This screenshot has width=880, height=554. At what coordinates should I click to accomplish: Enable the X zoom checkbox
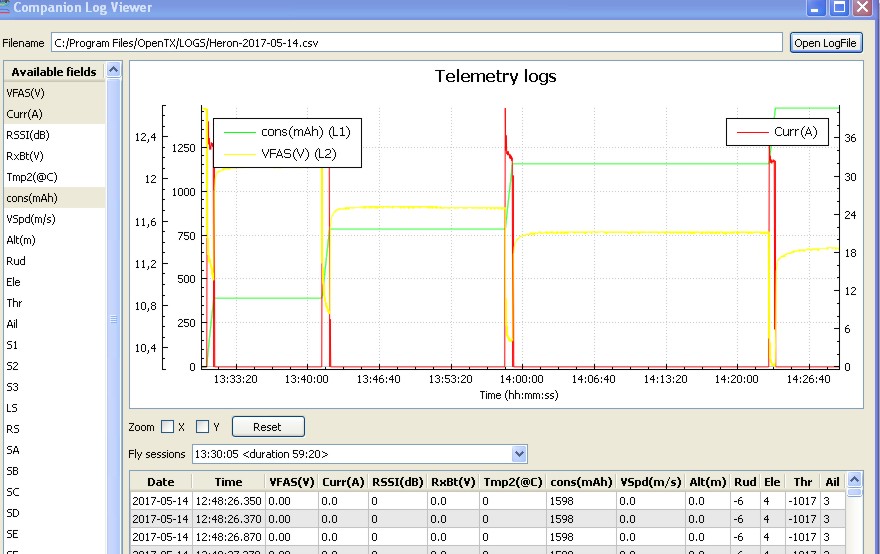pyautogui.click(x=167, y=427)
